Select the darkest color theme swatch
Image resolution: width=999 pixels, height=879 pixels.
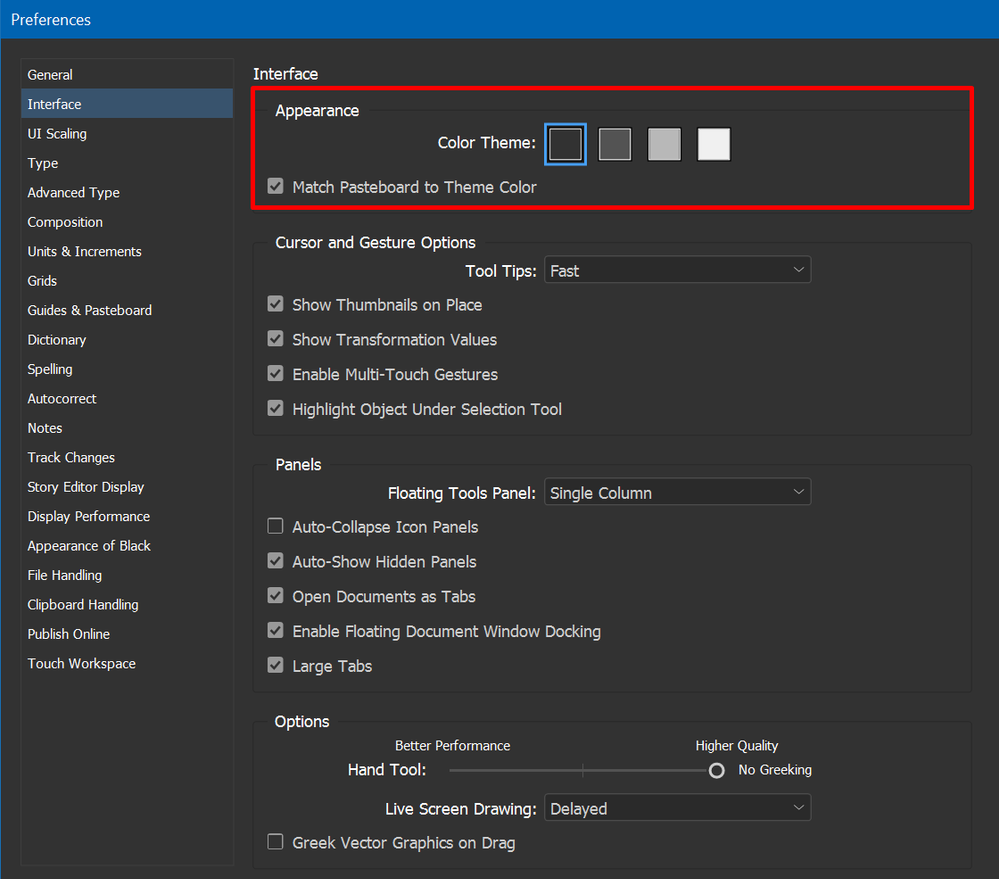[565, 144]
